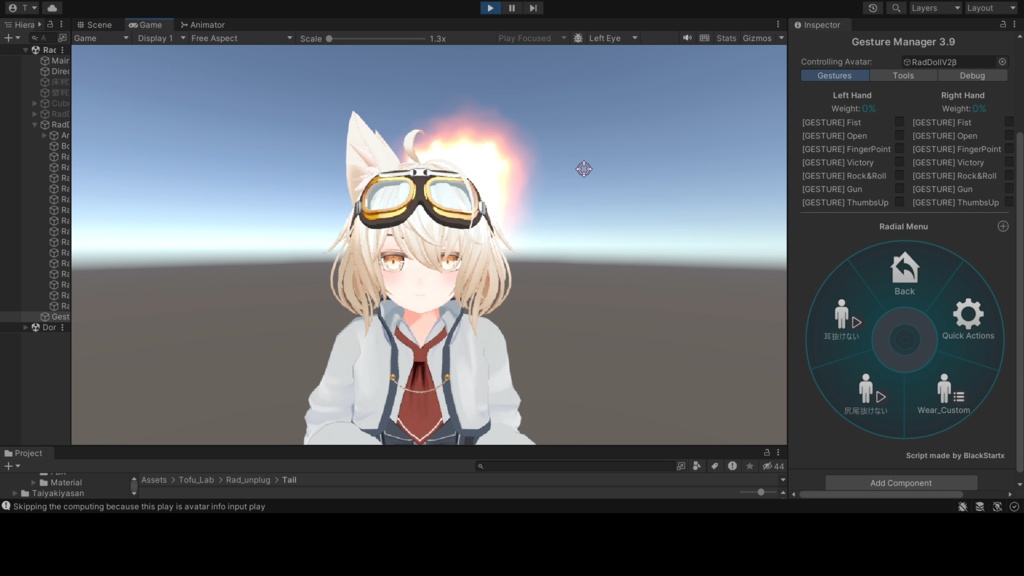Screen dimensions: 1024x576
Task: Toggle the Stats overlay
Action: [x=726, y=39]
